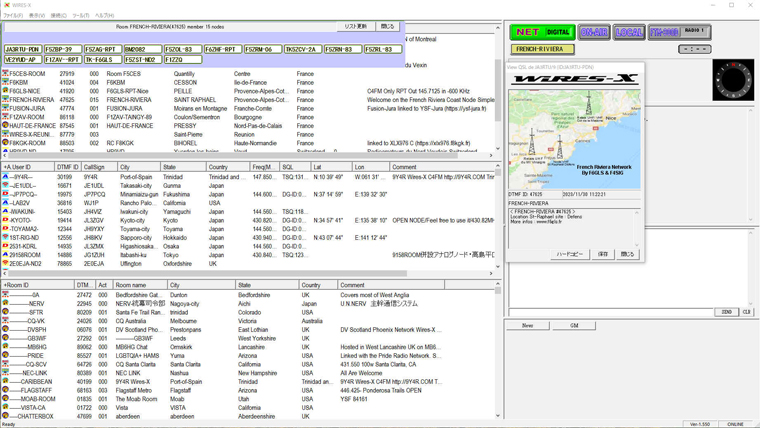Open the ツール(T) menu

pos(81,16)
